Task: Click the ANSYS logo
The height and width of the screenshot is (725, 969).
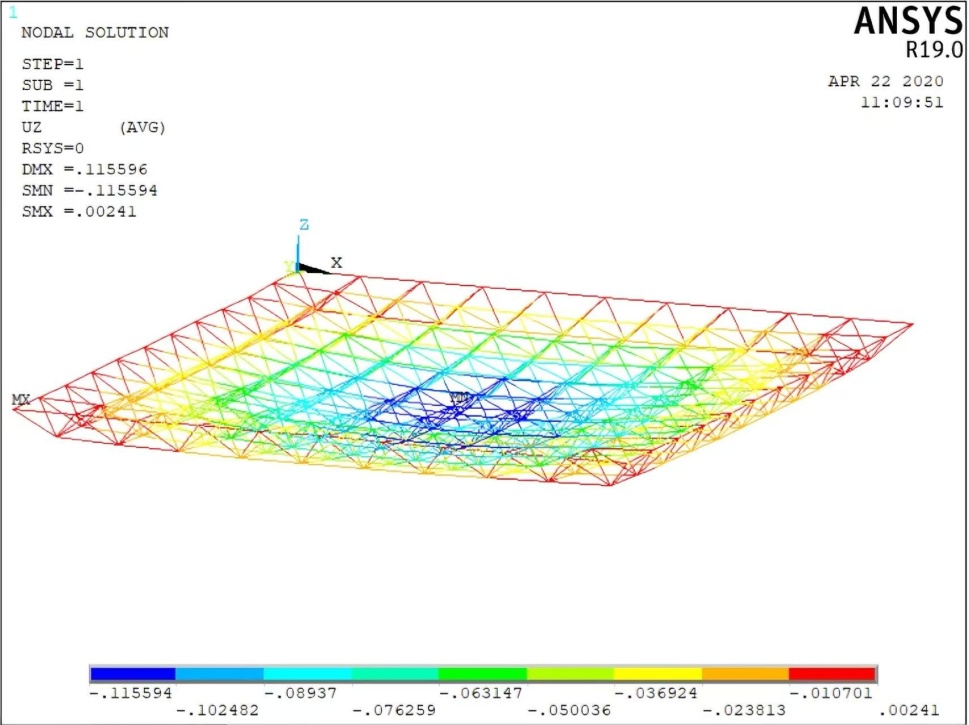Action: click(x=907, y=21)
